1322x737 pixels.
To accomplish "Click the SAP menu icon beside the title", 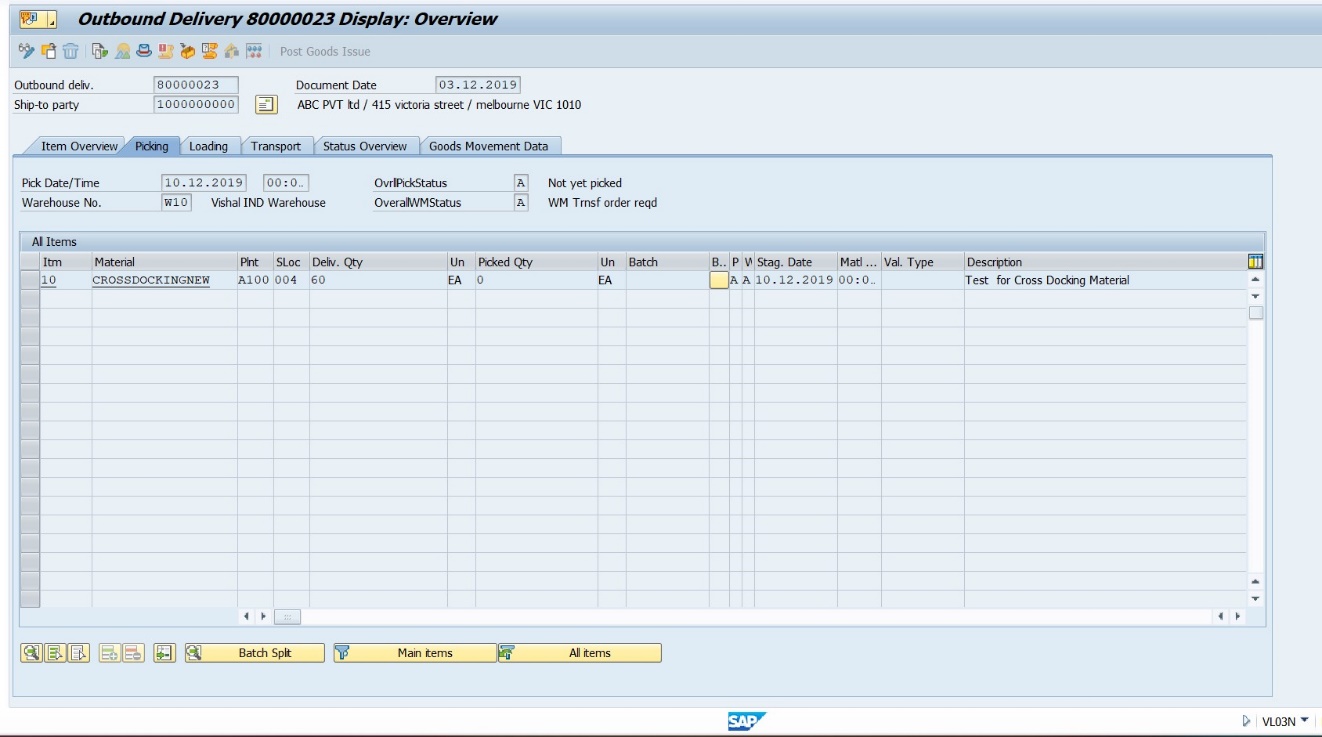I will pos(30,19).
